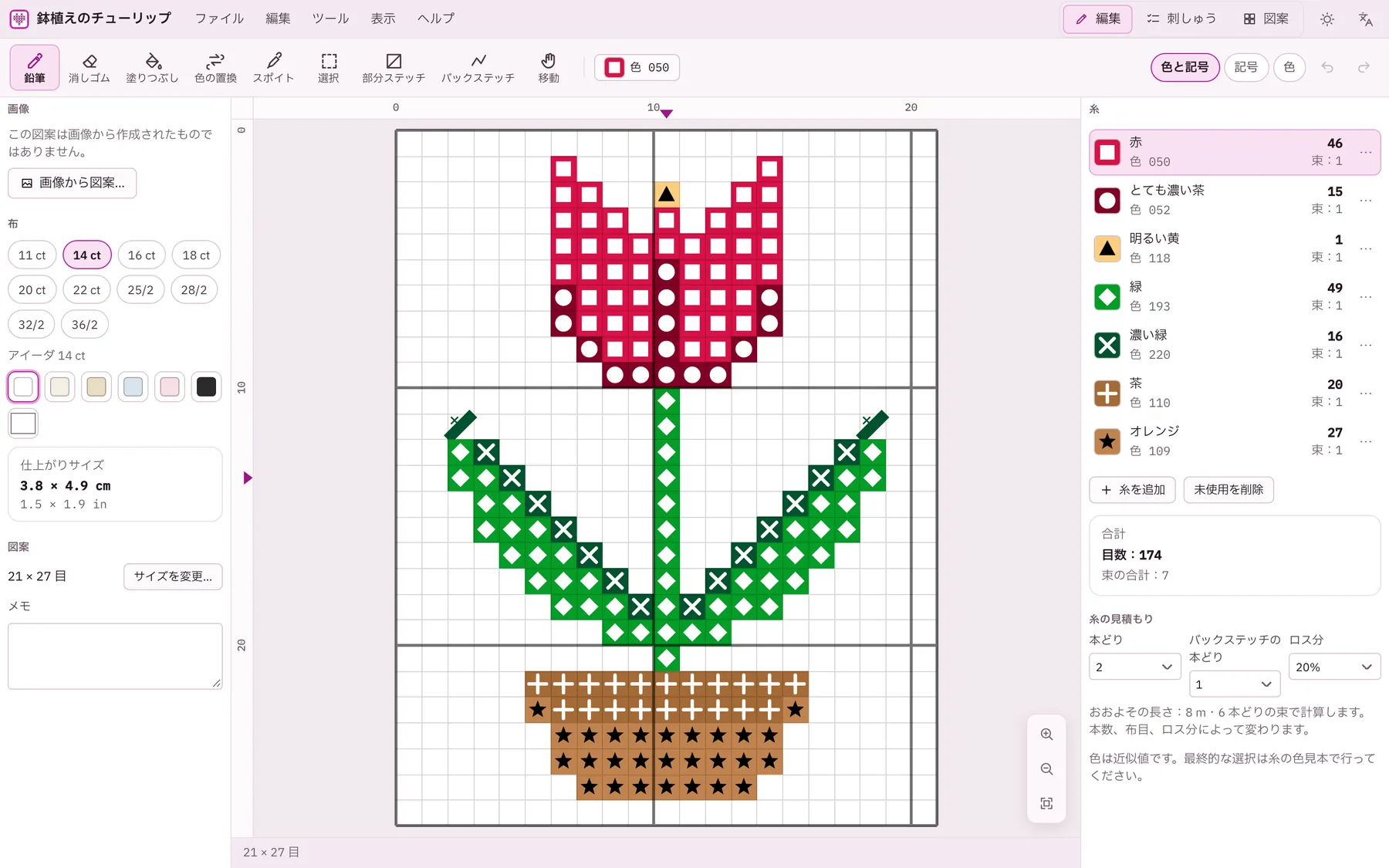1389x868 pixels.
Task: Choose the 28/2 fabric count
Action: [x=194, y=290]
